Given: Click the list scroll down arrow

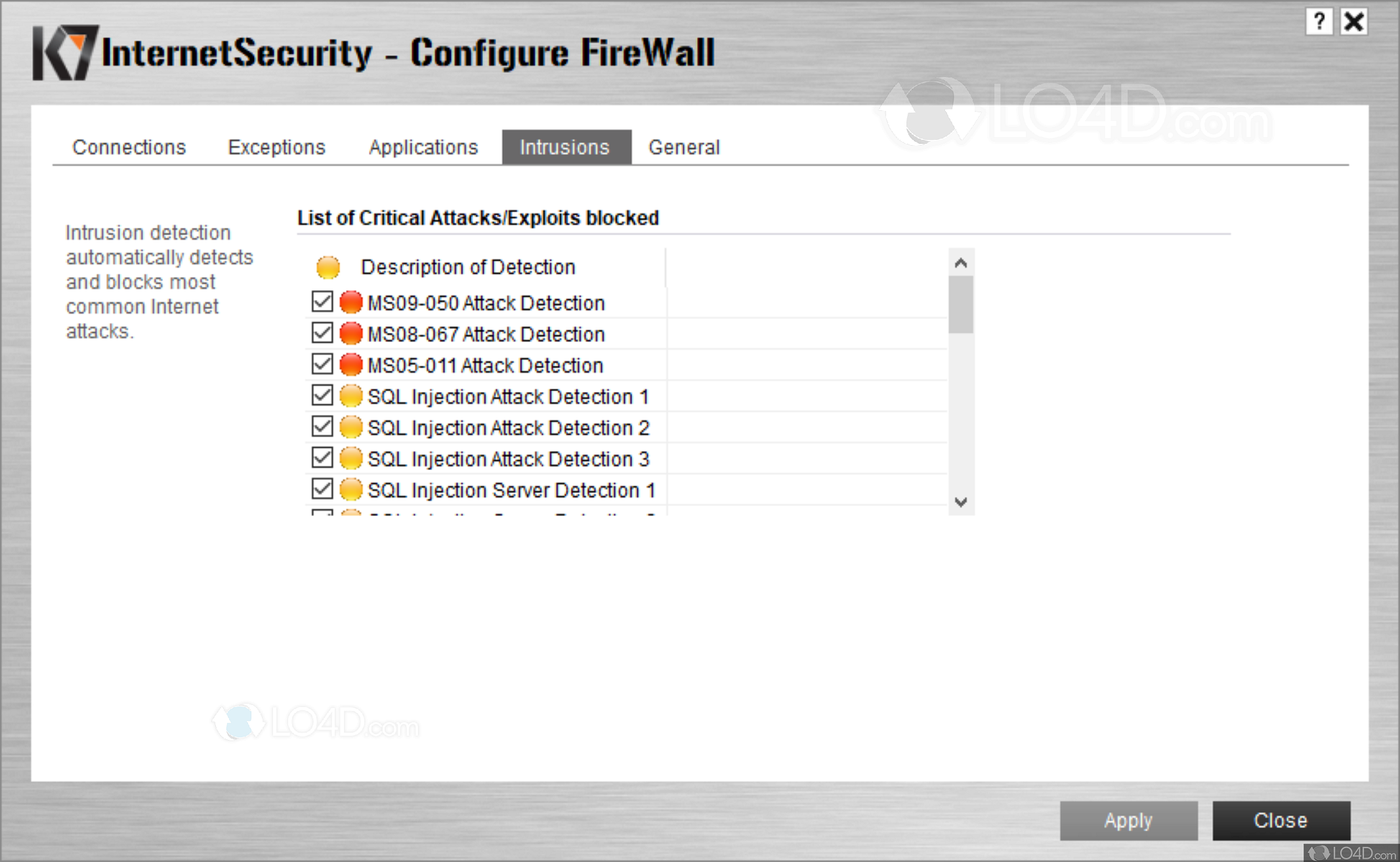Looking at the screenshot, I should coord(961,502).
